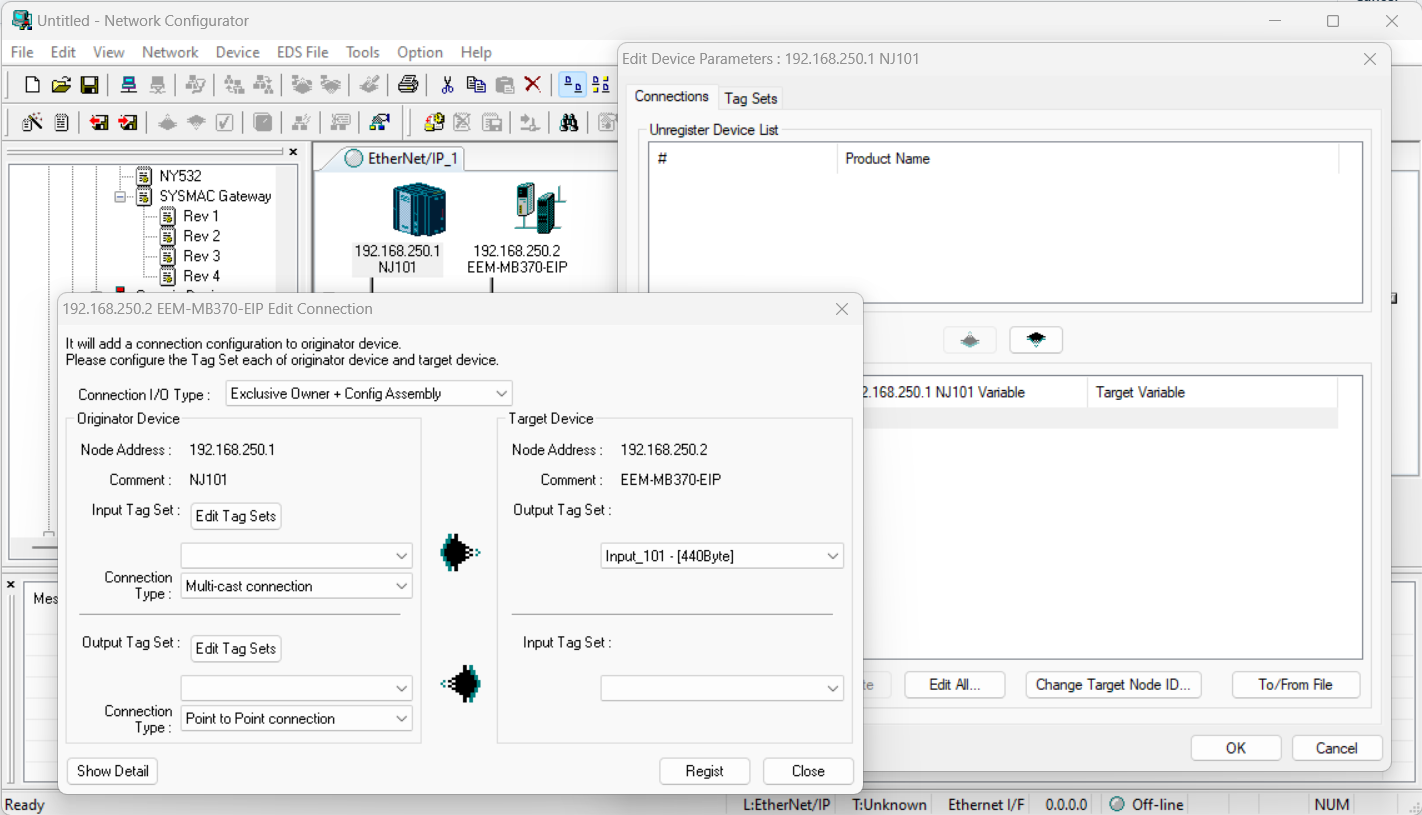Delete selection with the red X icon
This screenshot has width=1422, height=815.
tap(533, 85)
